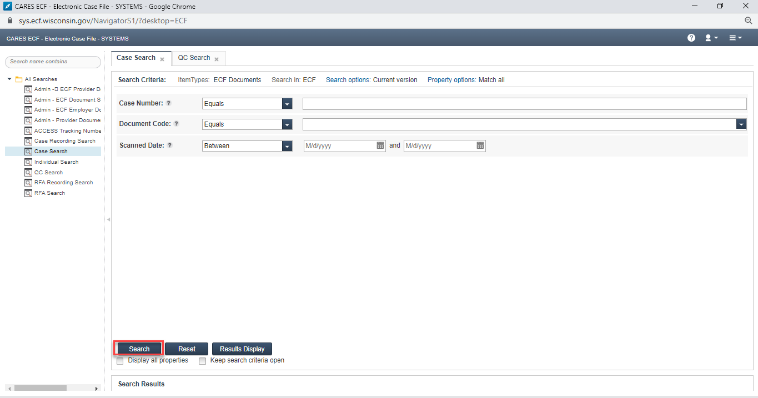Viewport: 758px width, 398px height.
Task: Open the user account menu icon
Action: [x=711, y=38]
